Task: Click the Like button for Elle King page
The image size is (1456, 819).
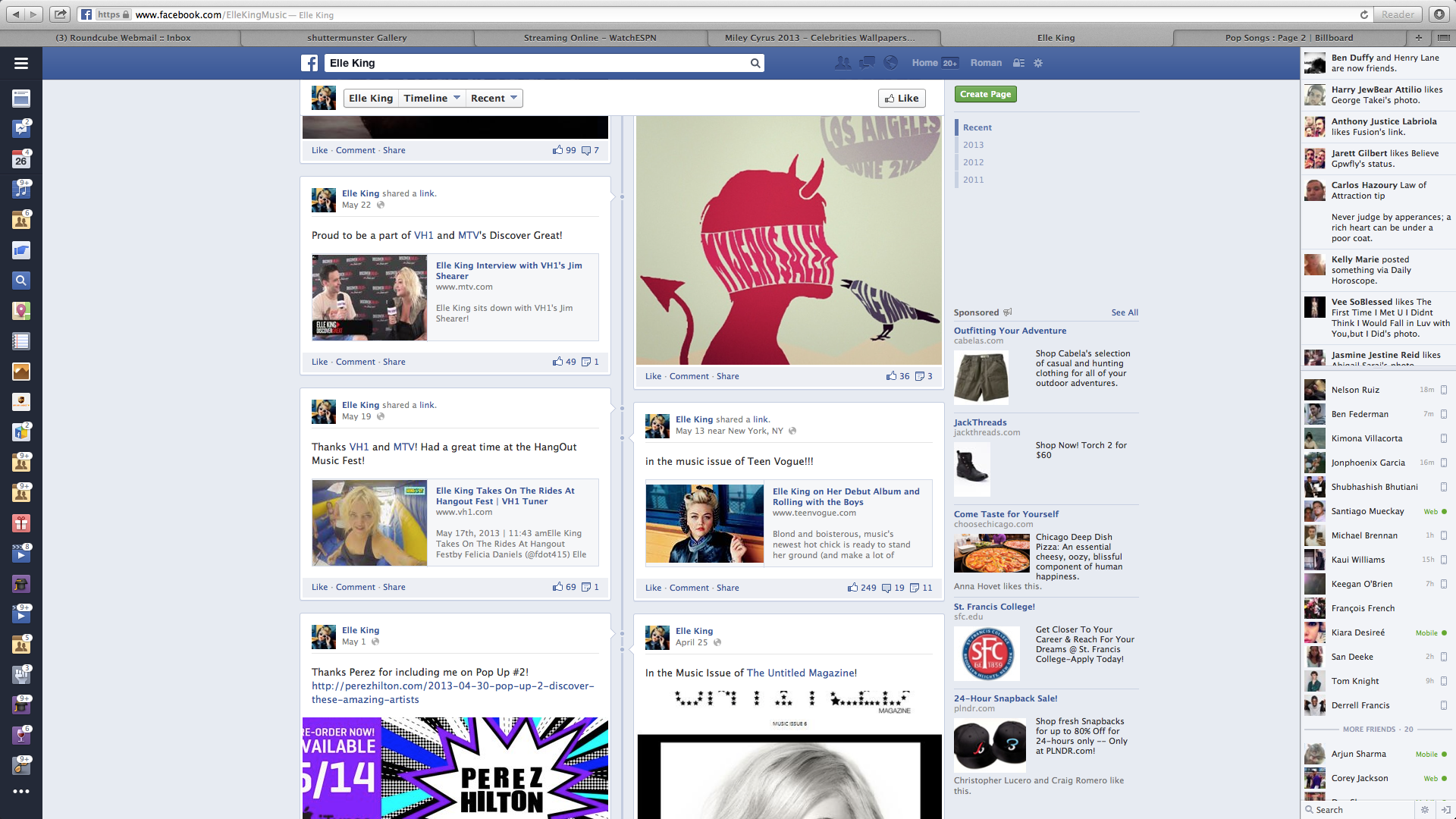Action: [x=902, y=98]
